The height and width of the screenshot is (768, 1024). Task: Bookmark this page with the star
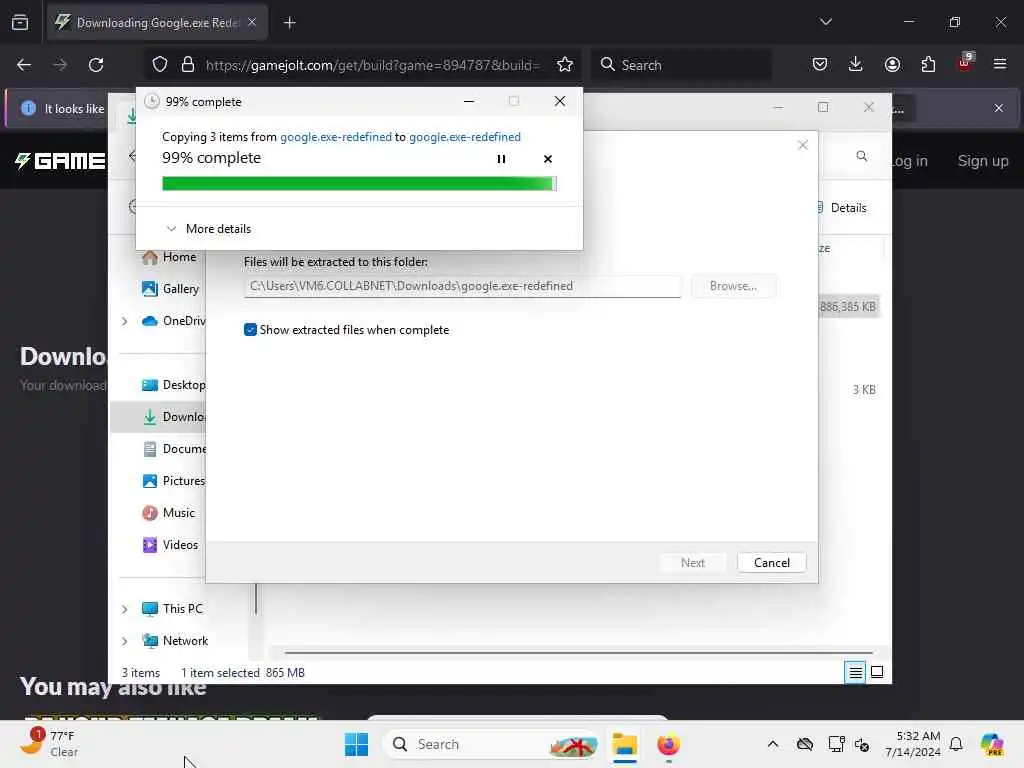pos(565,65)
